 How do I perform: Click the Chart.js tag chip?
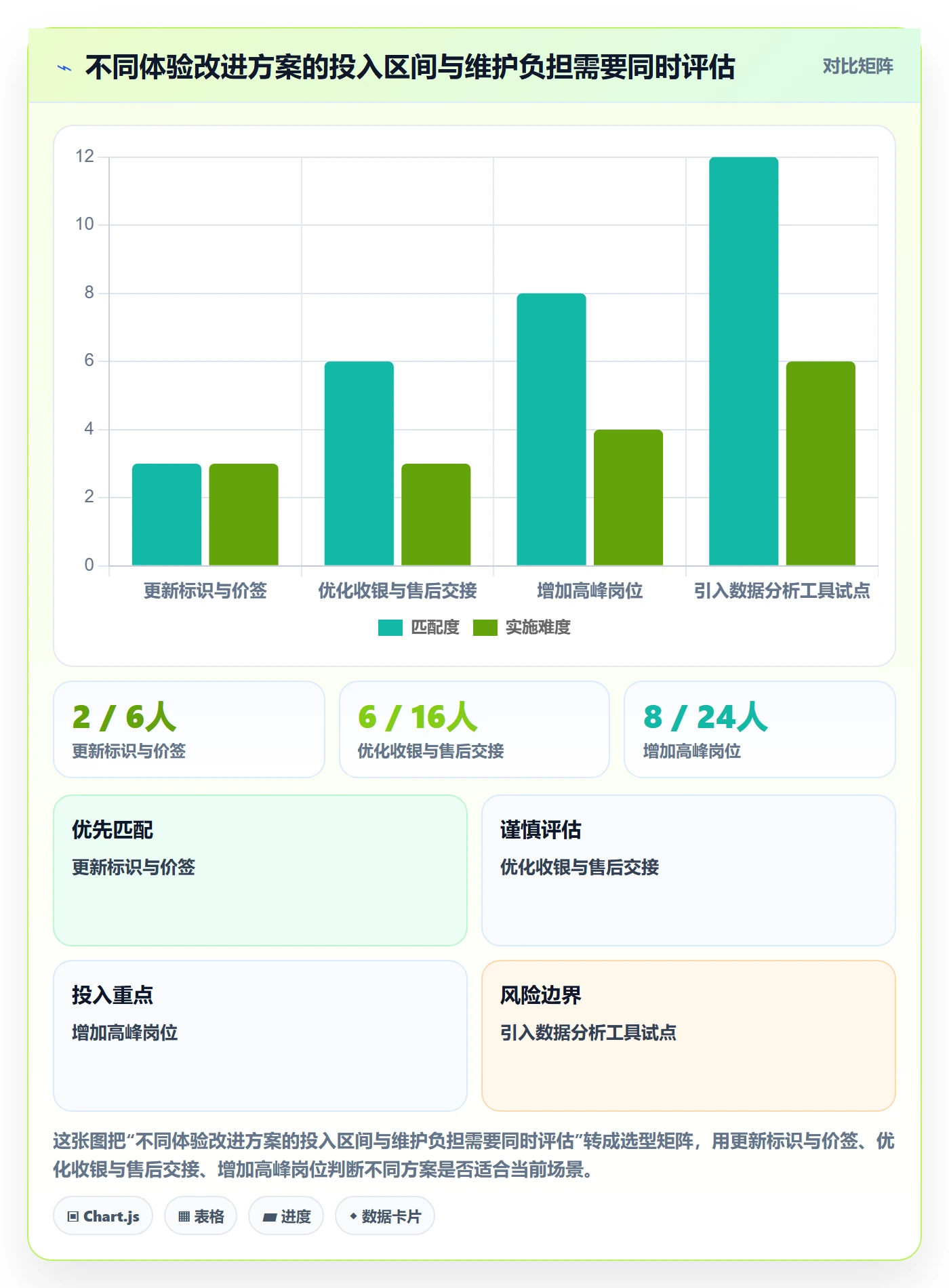pos(103,1216)
